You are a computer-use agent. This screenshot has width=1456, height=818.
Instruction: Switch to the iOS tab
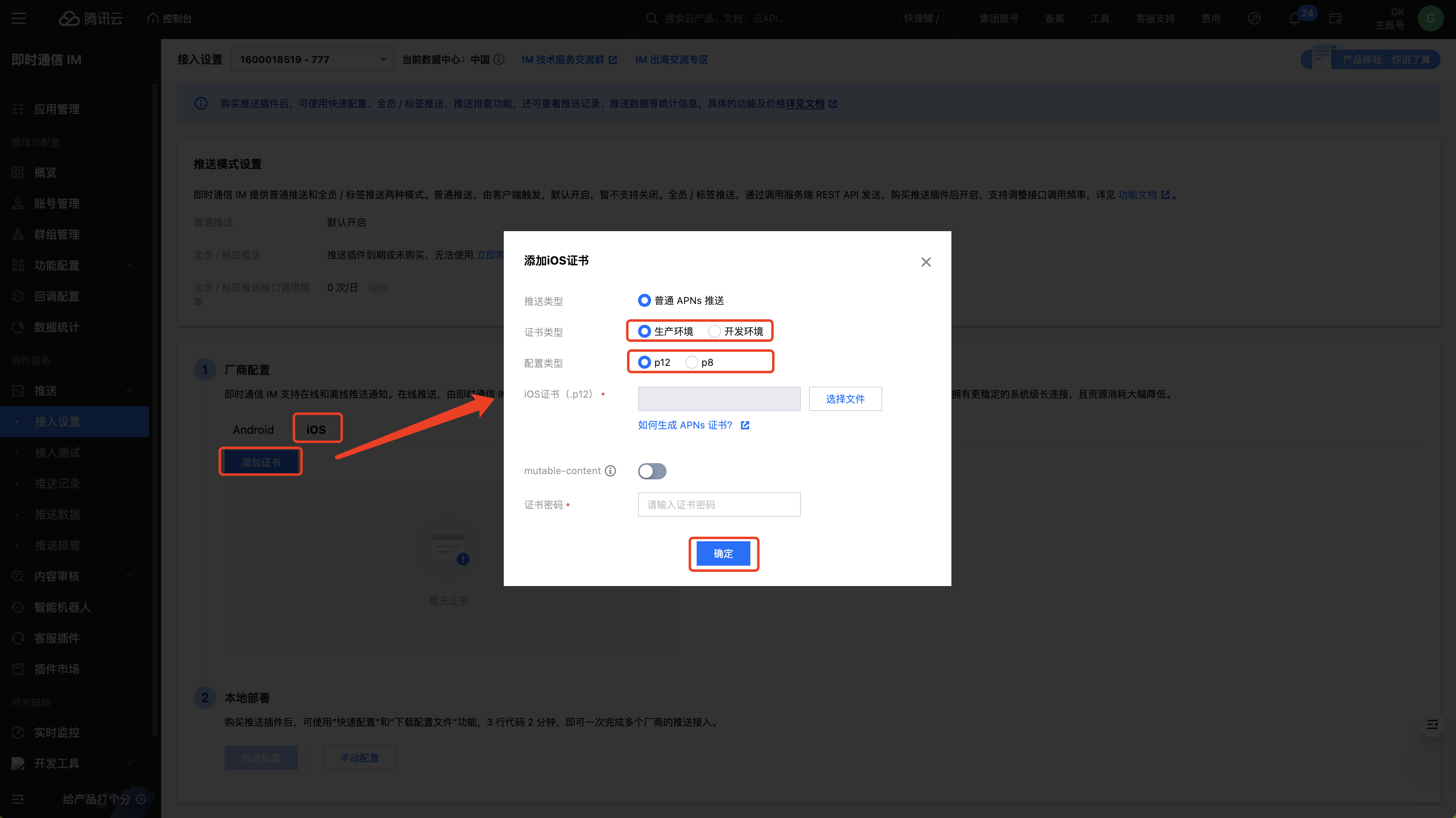[x=316, y=430]
